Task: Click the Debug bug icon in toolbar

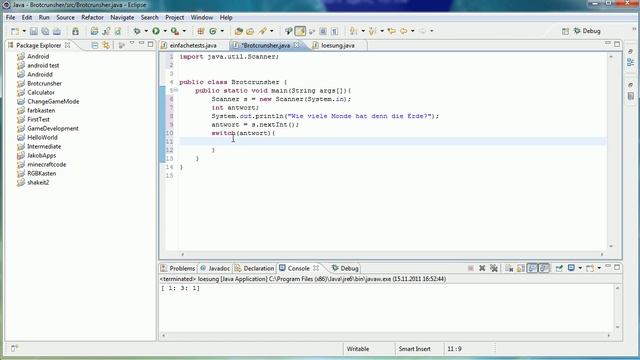Action: pyautogui.click(x=137, y=31)
